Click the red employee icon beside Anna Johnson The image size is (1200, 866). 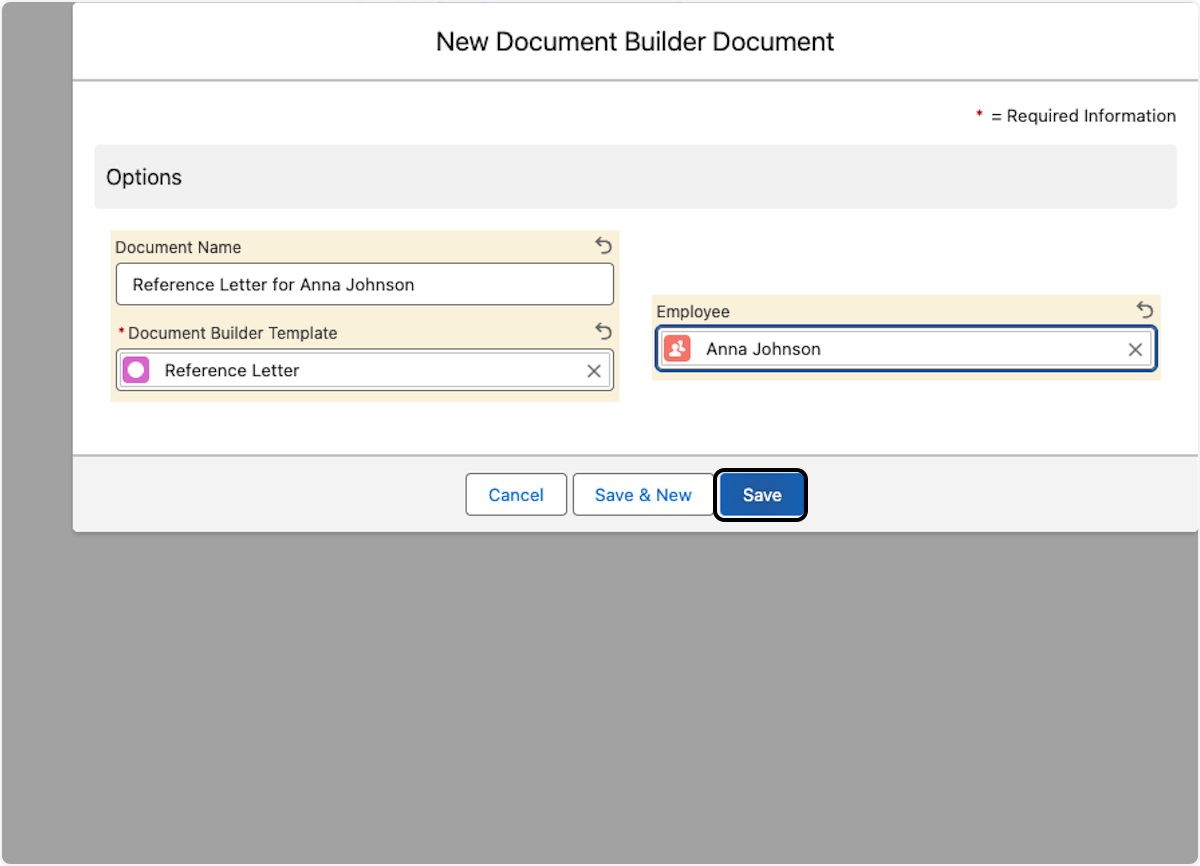(677, 349)
